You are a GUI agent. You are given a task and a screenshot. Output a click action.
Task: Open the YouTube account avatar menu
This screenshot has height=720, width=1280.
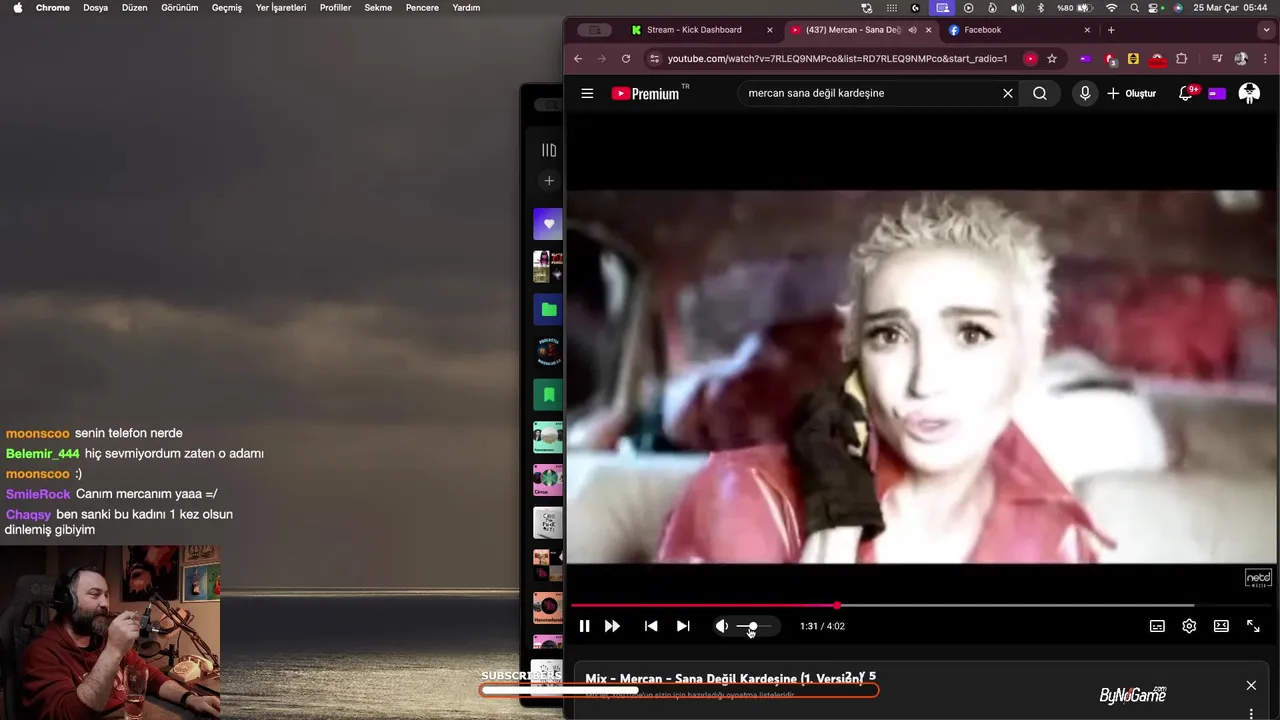point(1249,93)
